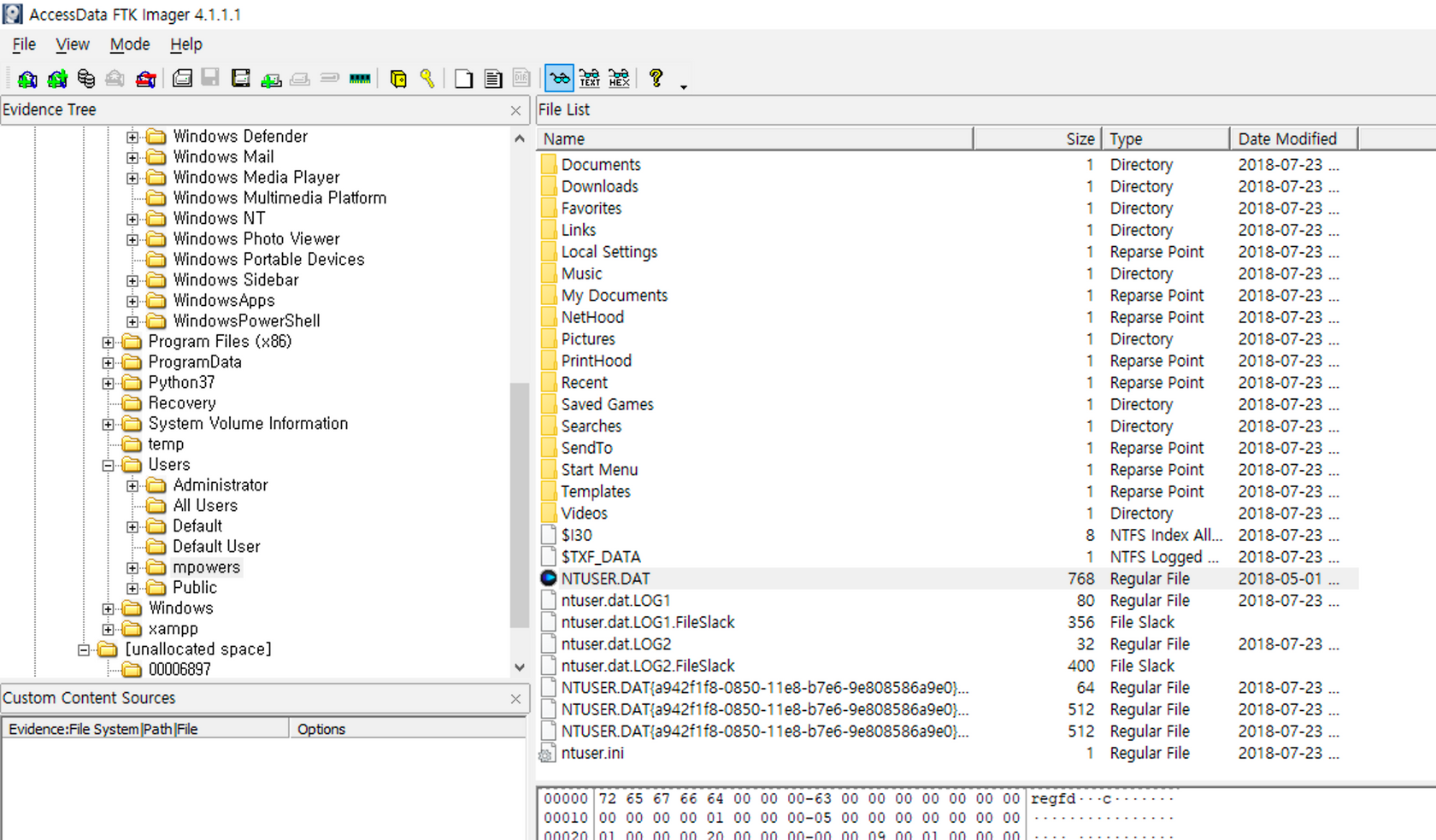Expand the System Volume Information node
Viewport: 1436px width, 840px height.
[108, 424]
